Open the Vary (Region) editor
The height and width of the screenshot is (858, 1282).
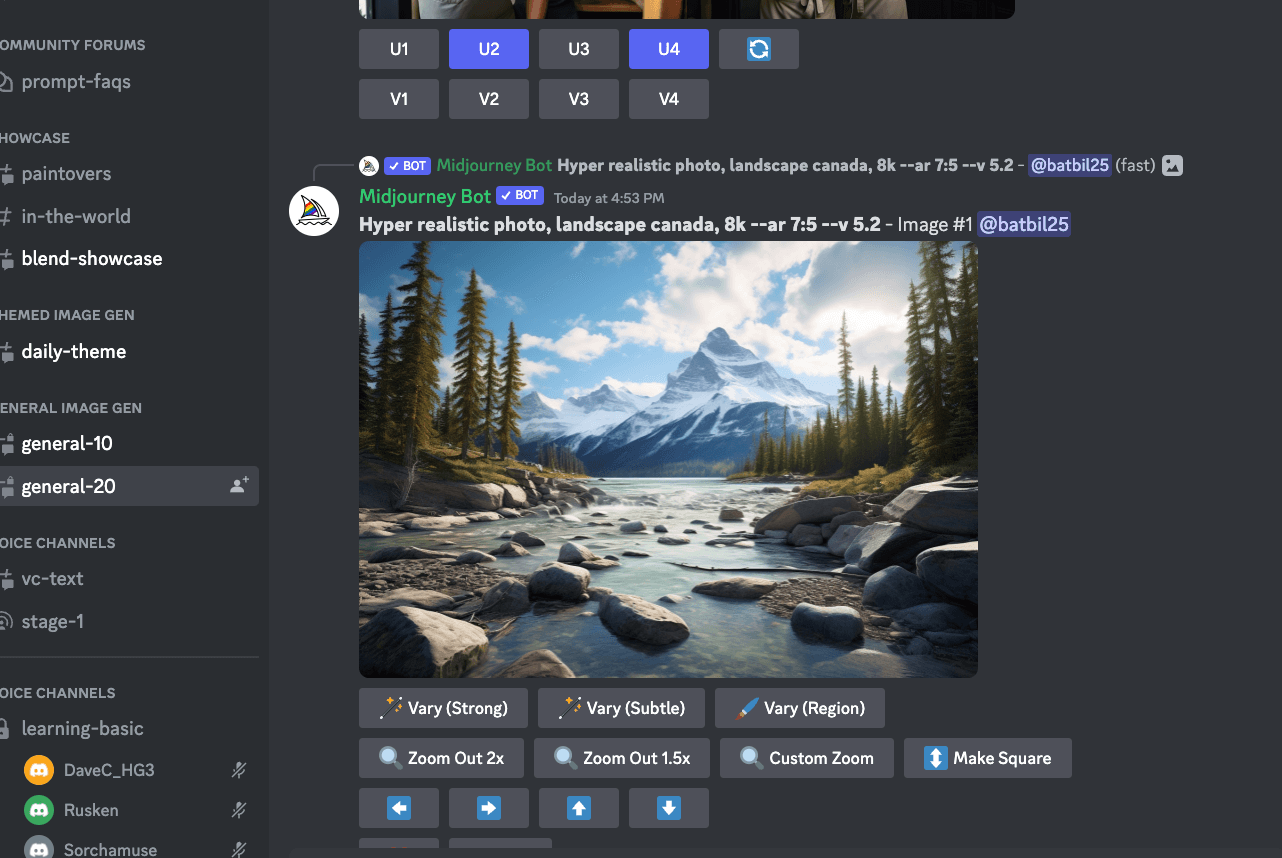(x=800, y=708)
